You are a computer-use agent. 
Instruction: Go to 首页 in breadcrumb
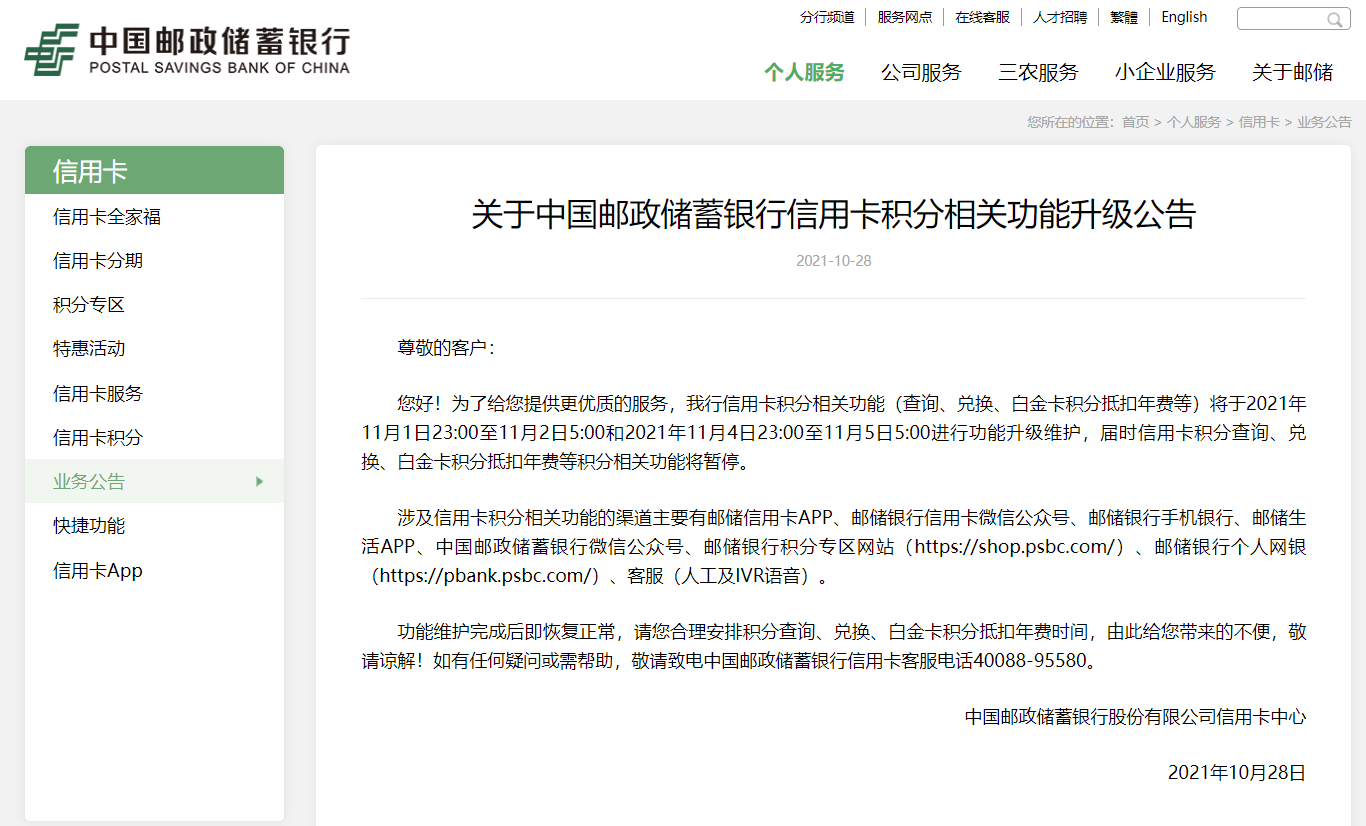point(1135,122)
